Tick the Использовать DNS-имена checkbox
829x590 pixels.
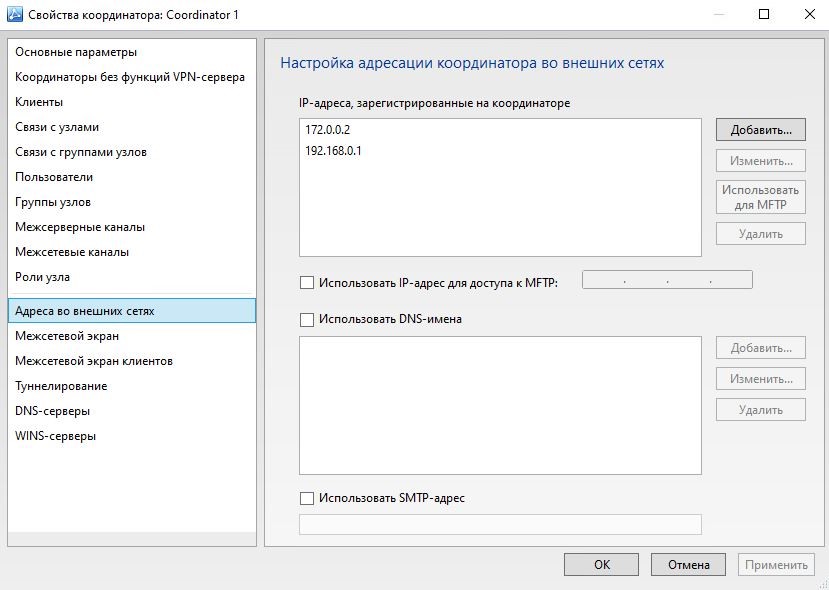[307, 319]
